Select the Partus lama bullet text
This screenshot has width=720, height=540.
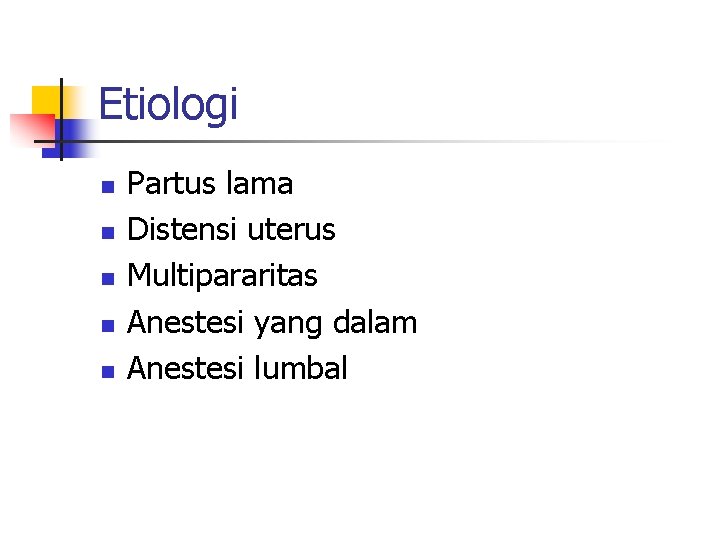(210, 184)
